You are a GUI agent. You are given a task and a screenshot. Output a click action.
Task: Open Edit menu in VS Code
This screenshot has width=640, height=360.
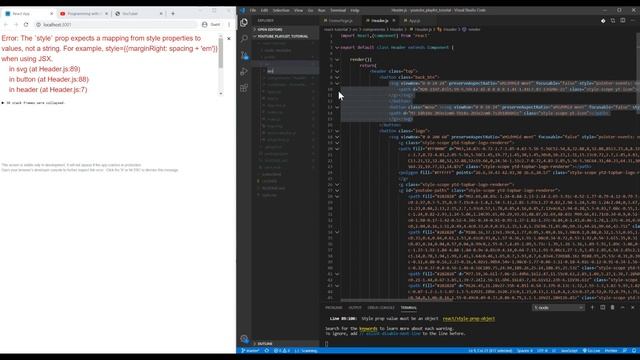point(264,10)
